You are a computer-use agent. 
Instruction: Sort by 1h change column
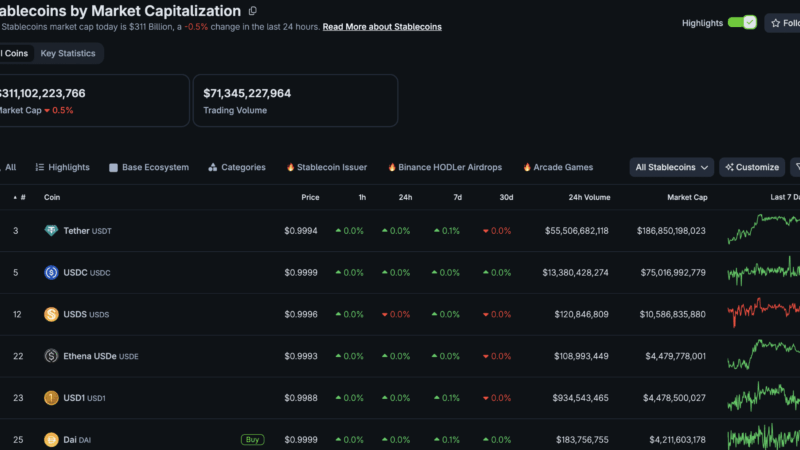[x=362, y=197]
